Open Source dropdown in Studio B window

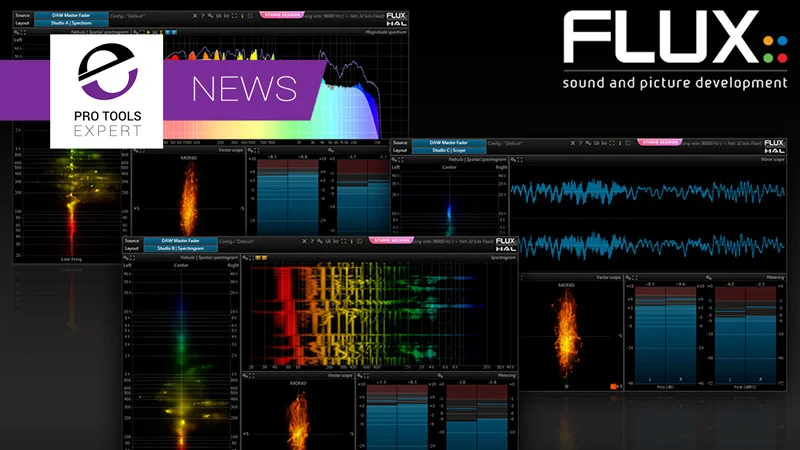[x=181, y=240]
